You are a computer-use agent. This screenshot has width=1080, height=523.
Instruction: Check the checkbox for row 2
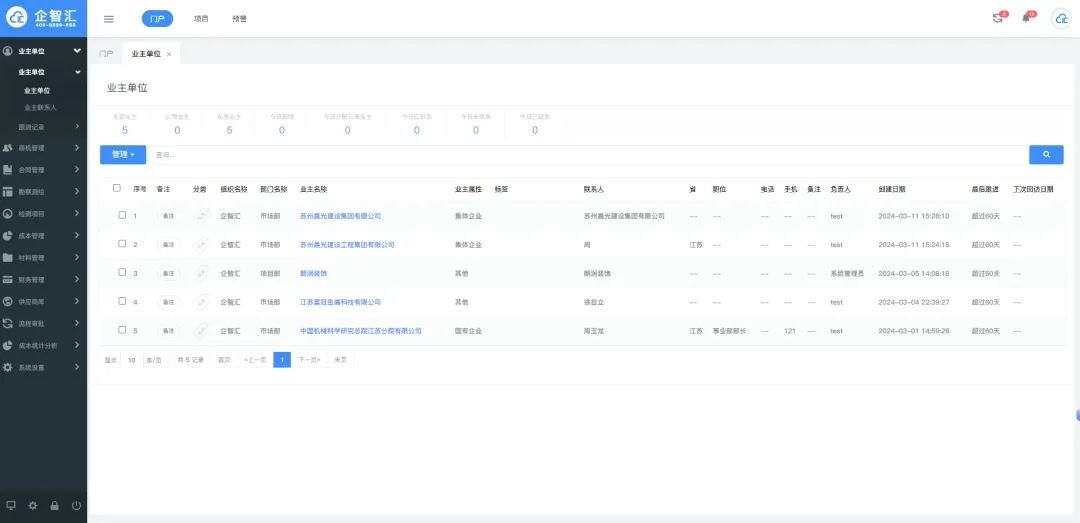(x=122, y=244)
